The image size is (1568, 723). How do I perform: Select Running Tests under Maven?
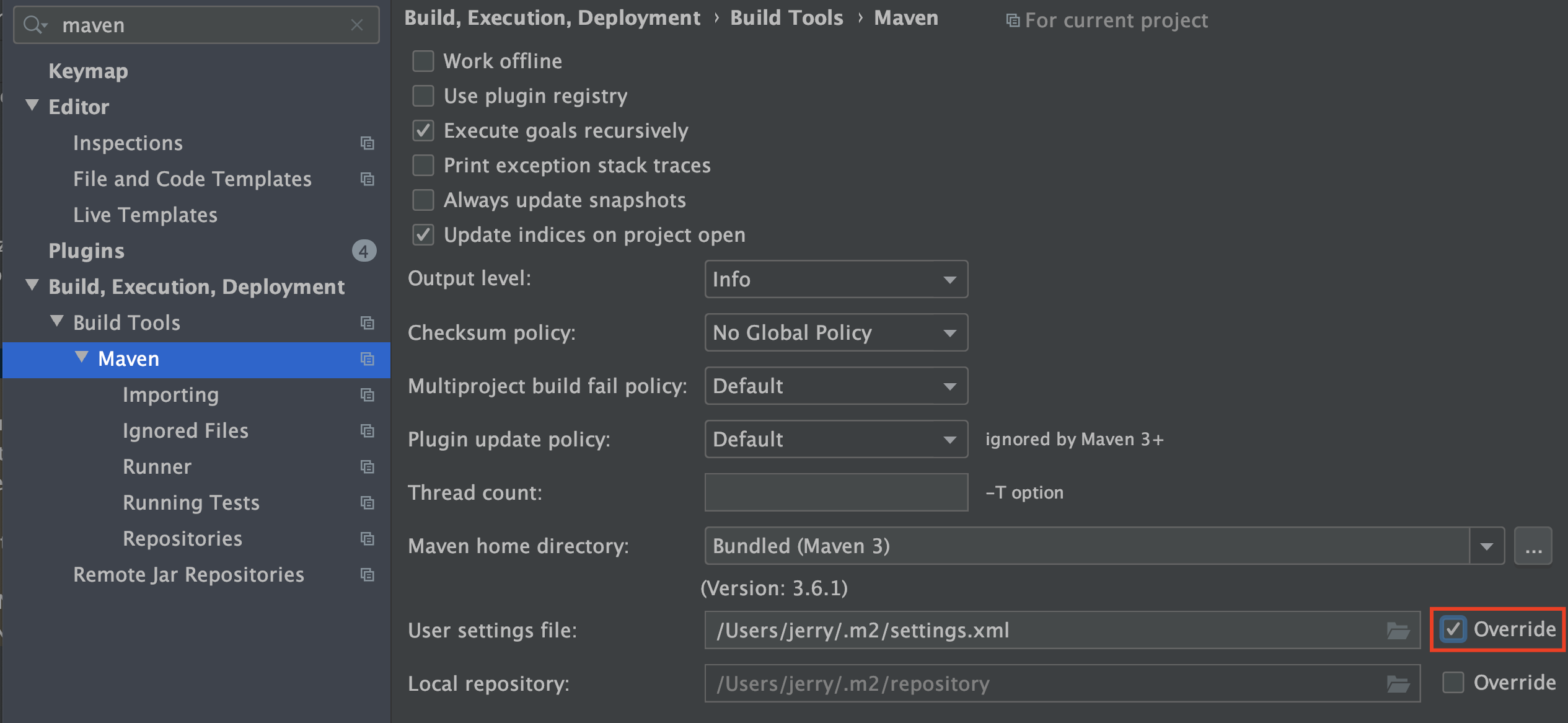tap(192, 503)
